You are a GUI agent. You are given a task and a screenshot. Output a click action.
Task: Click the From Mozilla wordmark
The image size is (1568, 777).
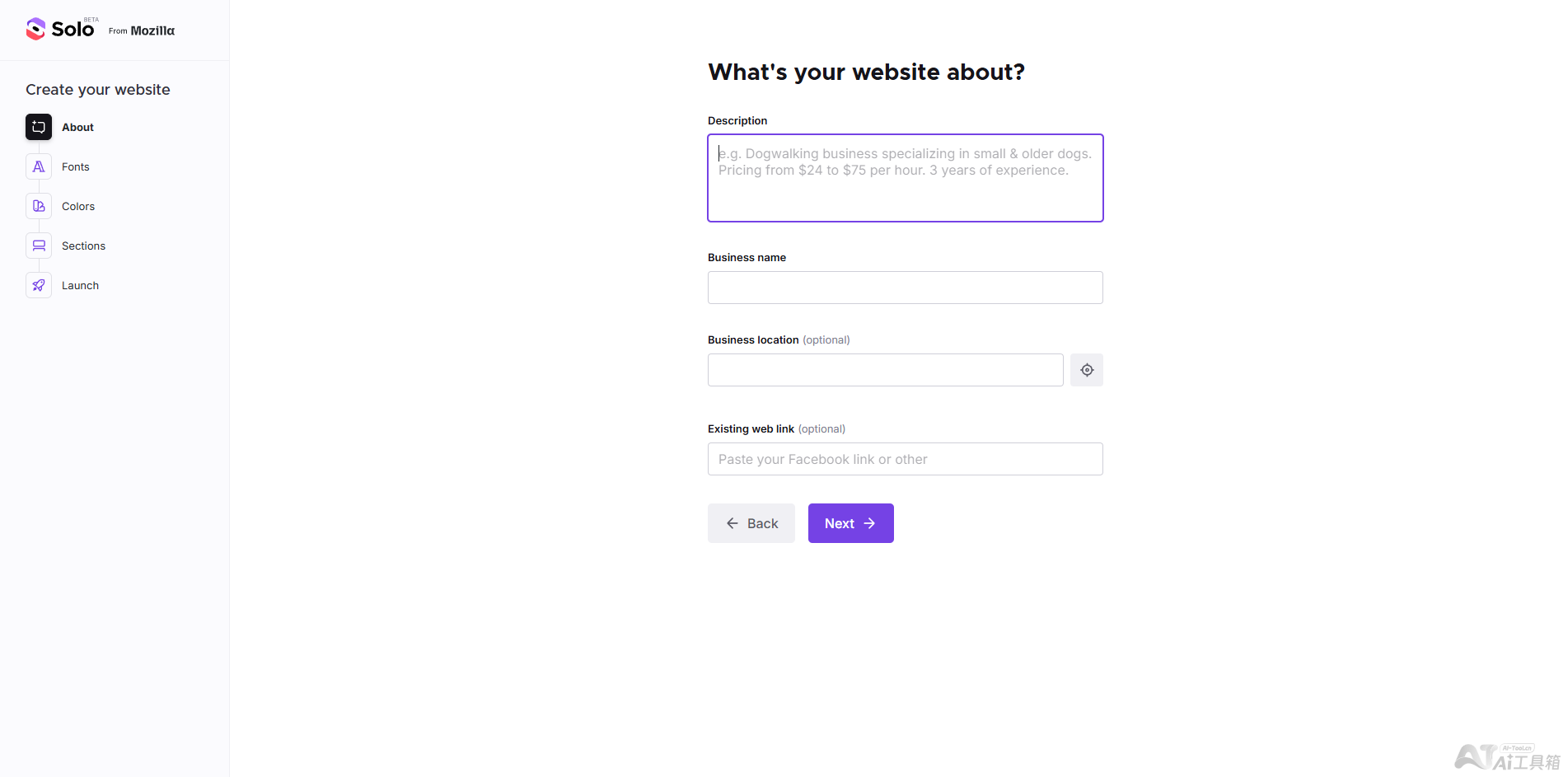coord(142,30)
